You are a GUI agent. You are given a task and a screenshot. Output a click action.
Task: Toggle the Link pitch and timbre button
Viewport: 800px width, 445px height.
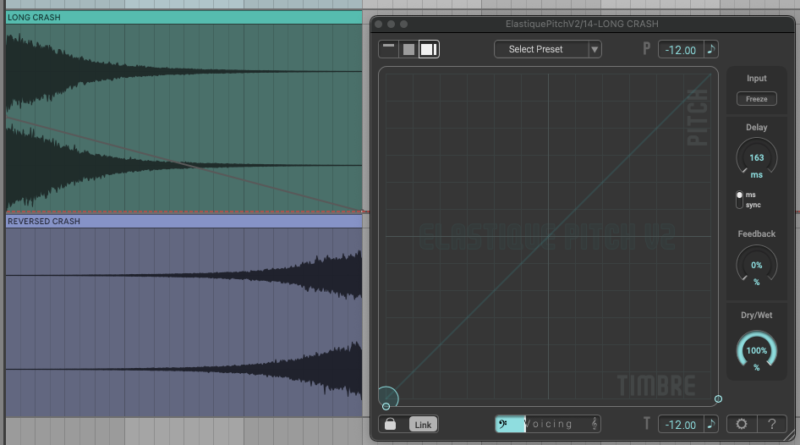pyautogui.click(x=423, y=424)
